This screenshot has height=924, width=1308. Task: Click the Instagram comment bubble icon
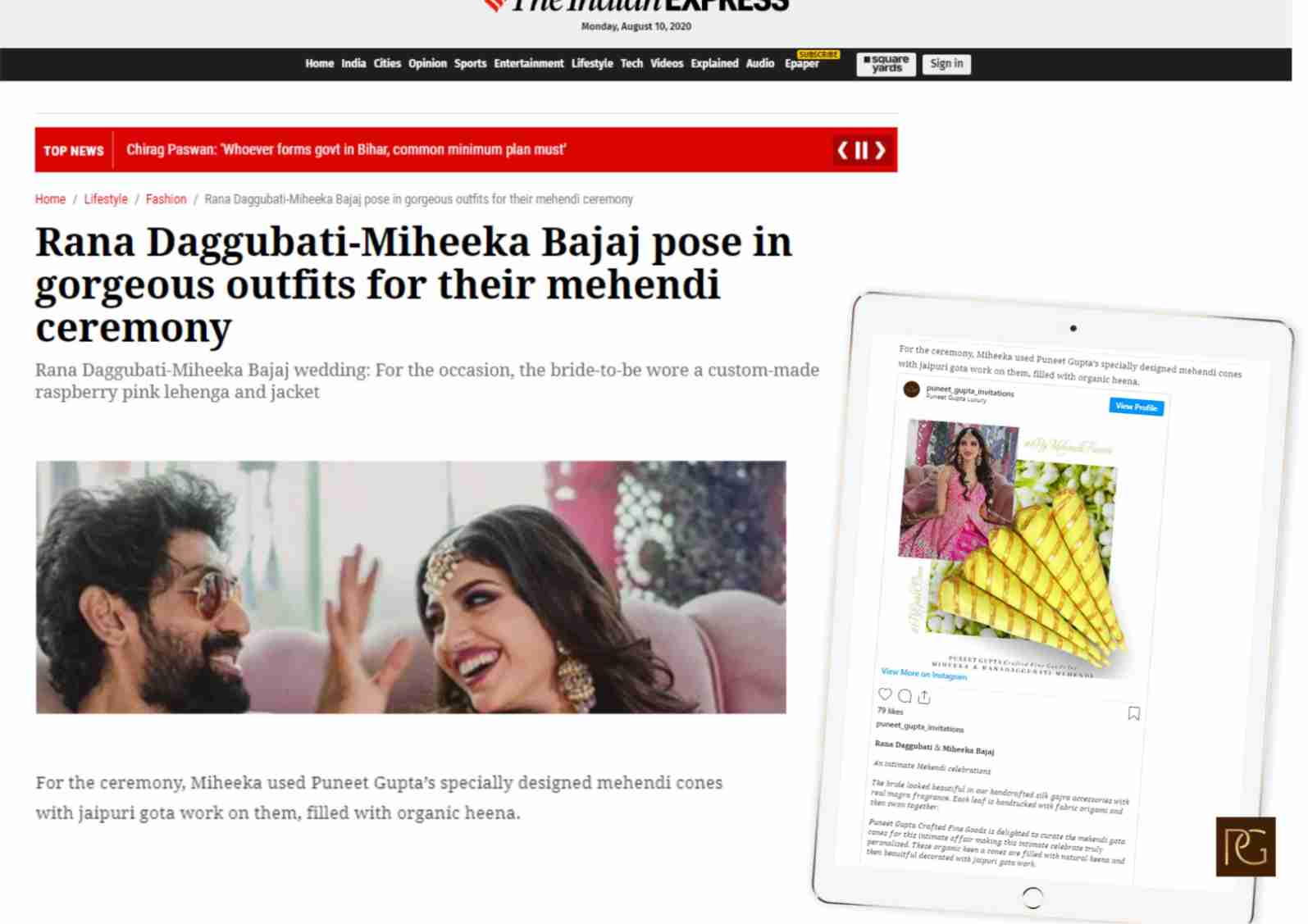click(x=905, y=695)
